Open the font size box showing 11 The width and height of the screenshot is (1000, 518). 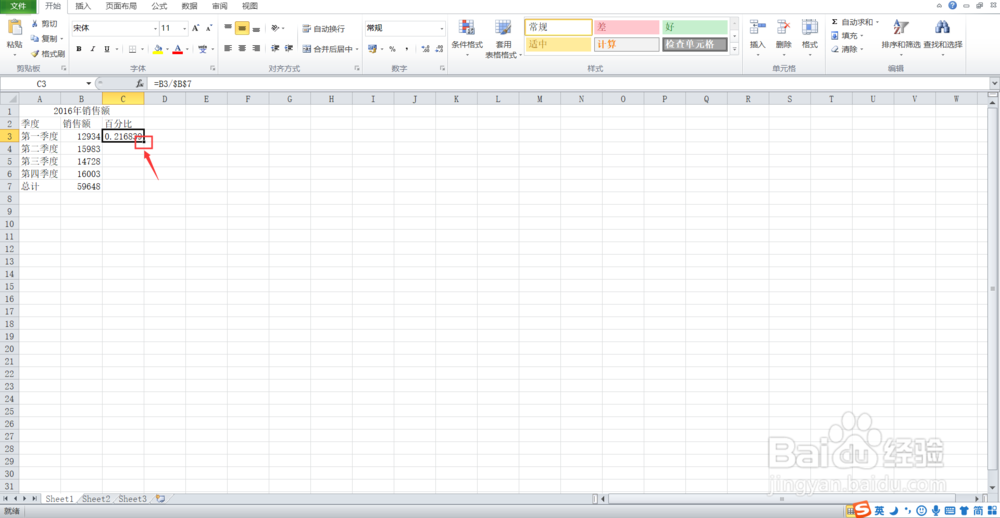coord(173,29)
